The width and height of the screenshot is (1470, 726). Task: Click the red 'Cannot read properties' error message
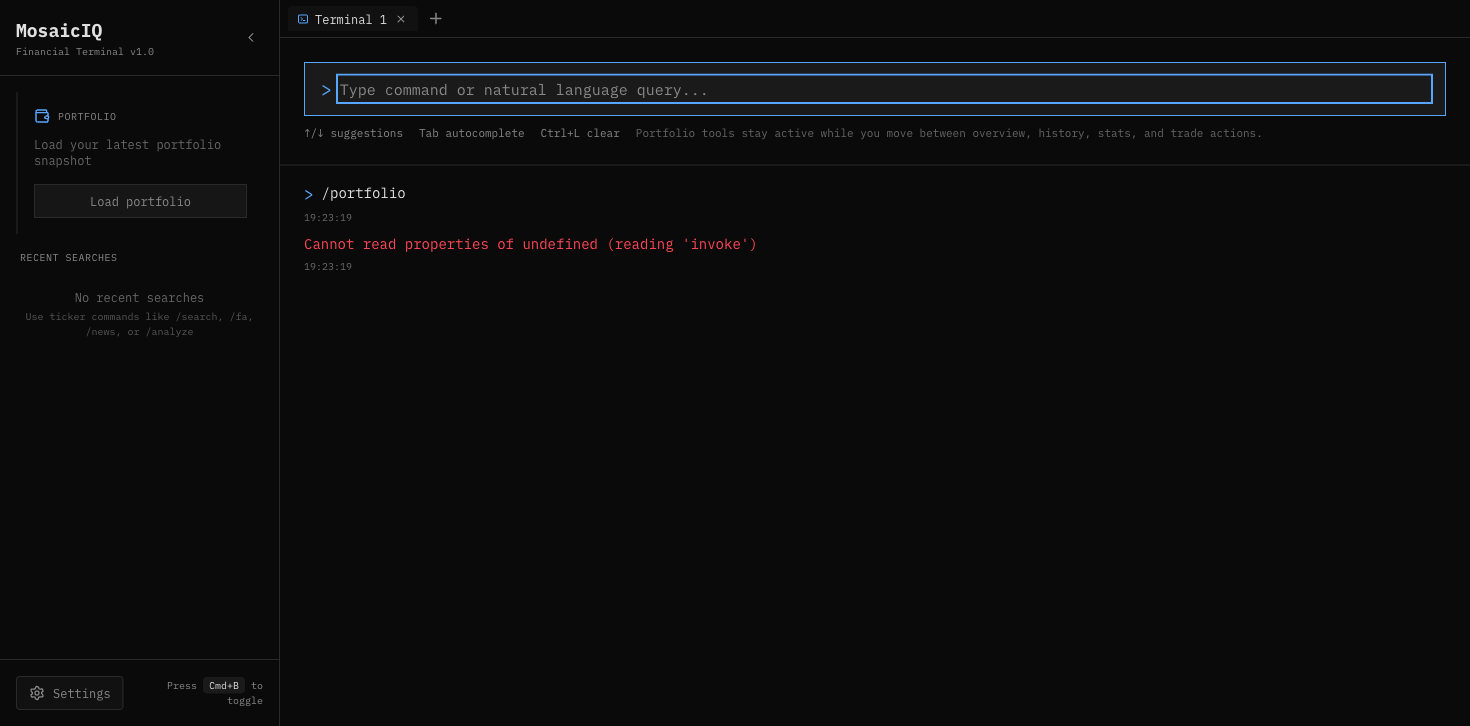[530, 245]
